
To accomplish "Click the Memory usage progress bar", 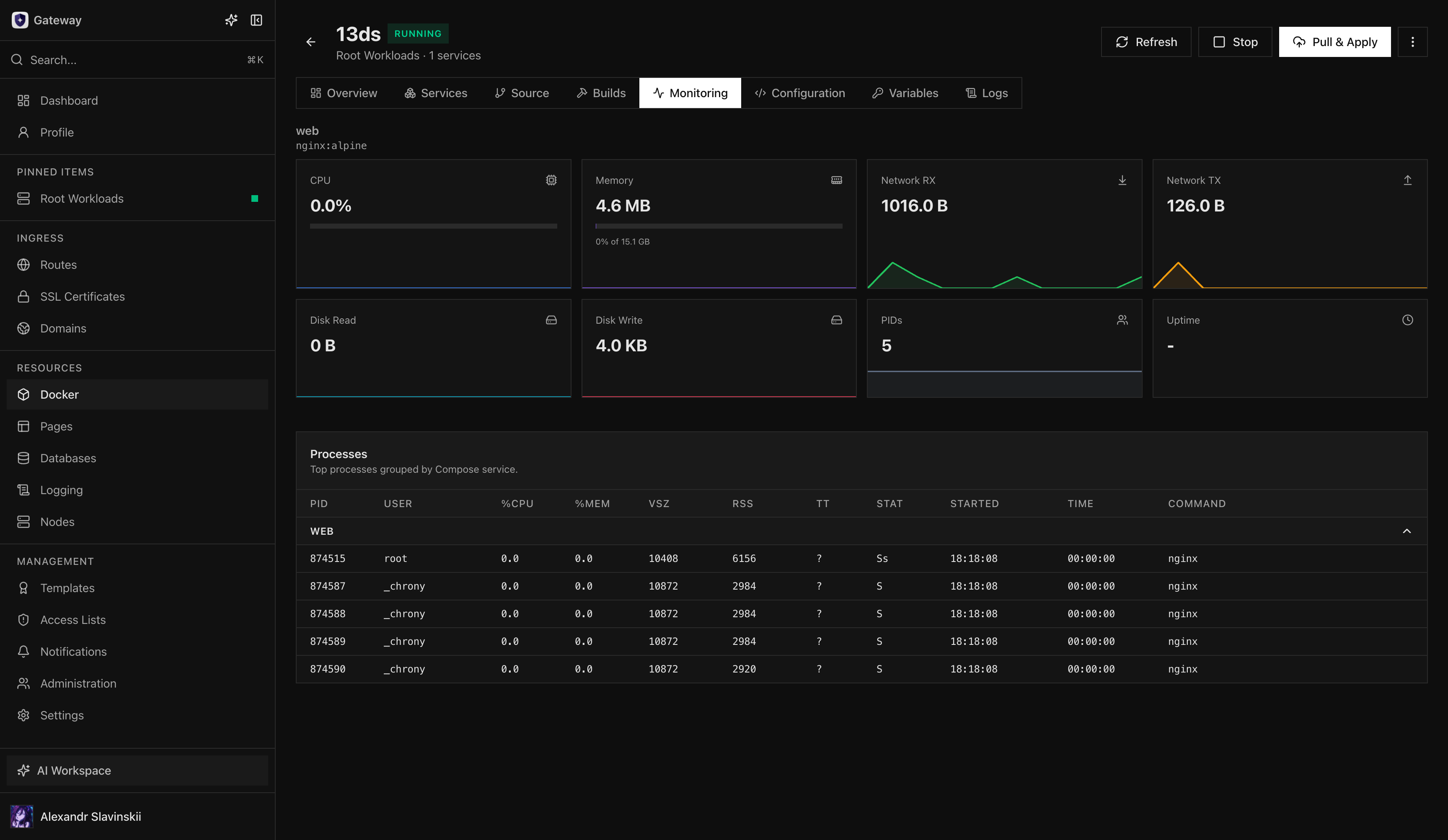I will coord(719,226).
